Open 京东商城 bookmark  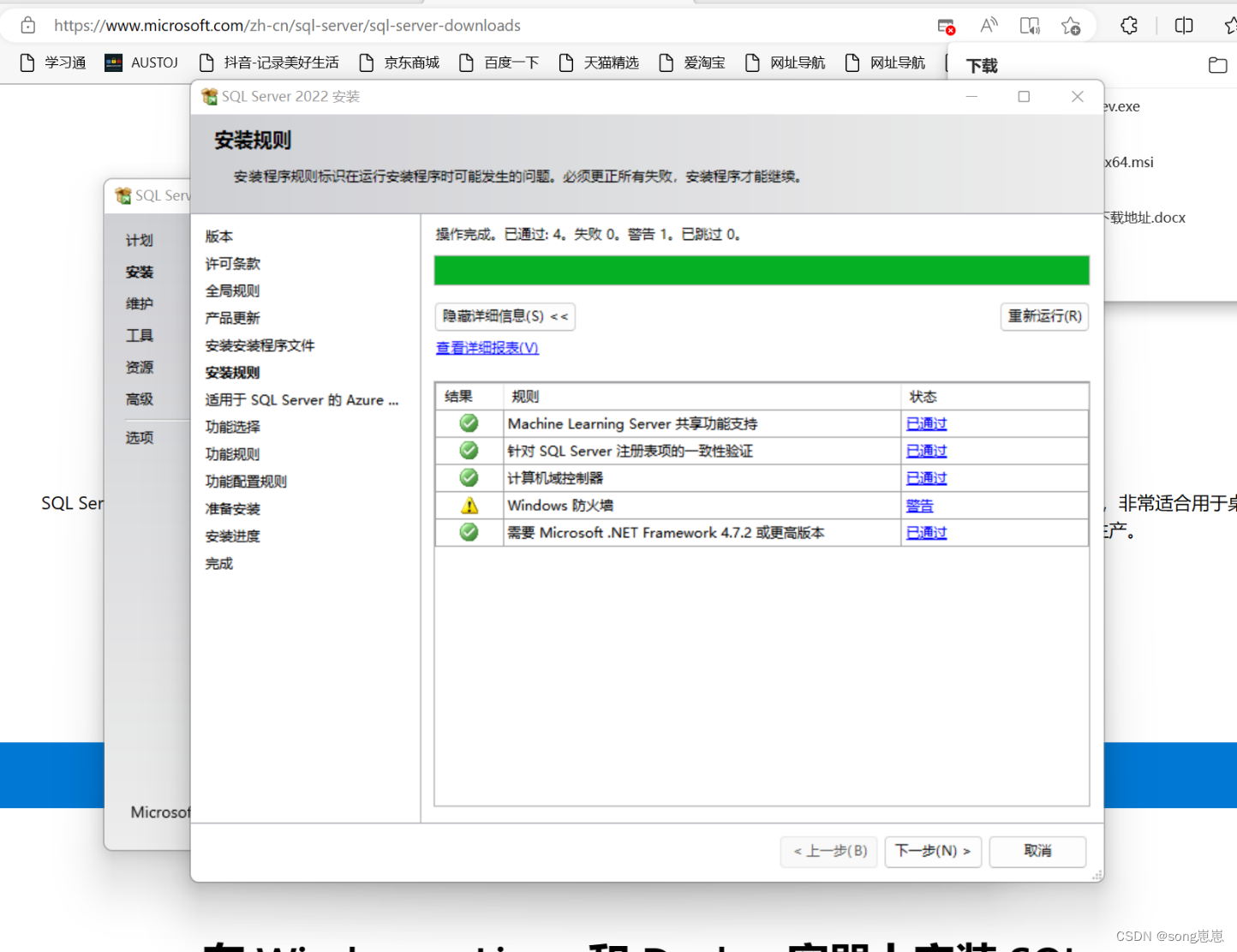[399, 63]
